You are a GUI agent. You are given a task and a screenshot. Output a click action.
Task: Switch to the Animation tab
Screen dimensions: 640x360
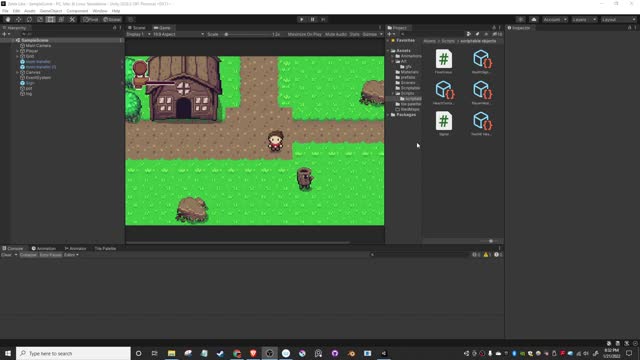[x=44, y=248]
